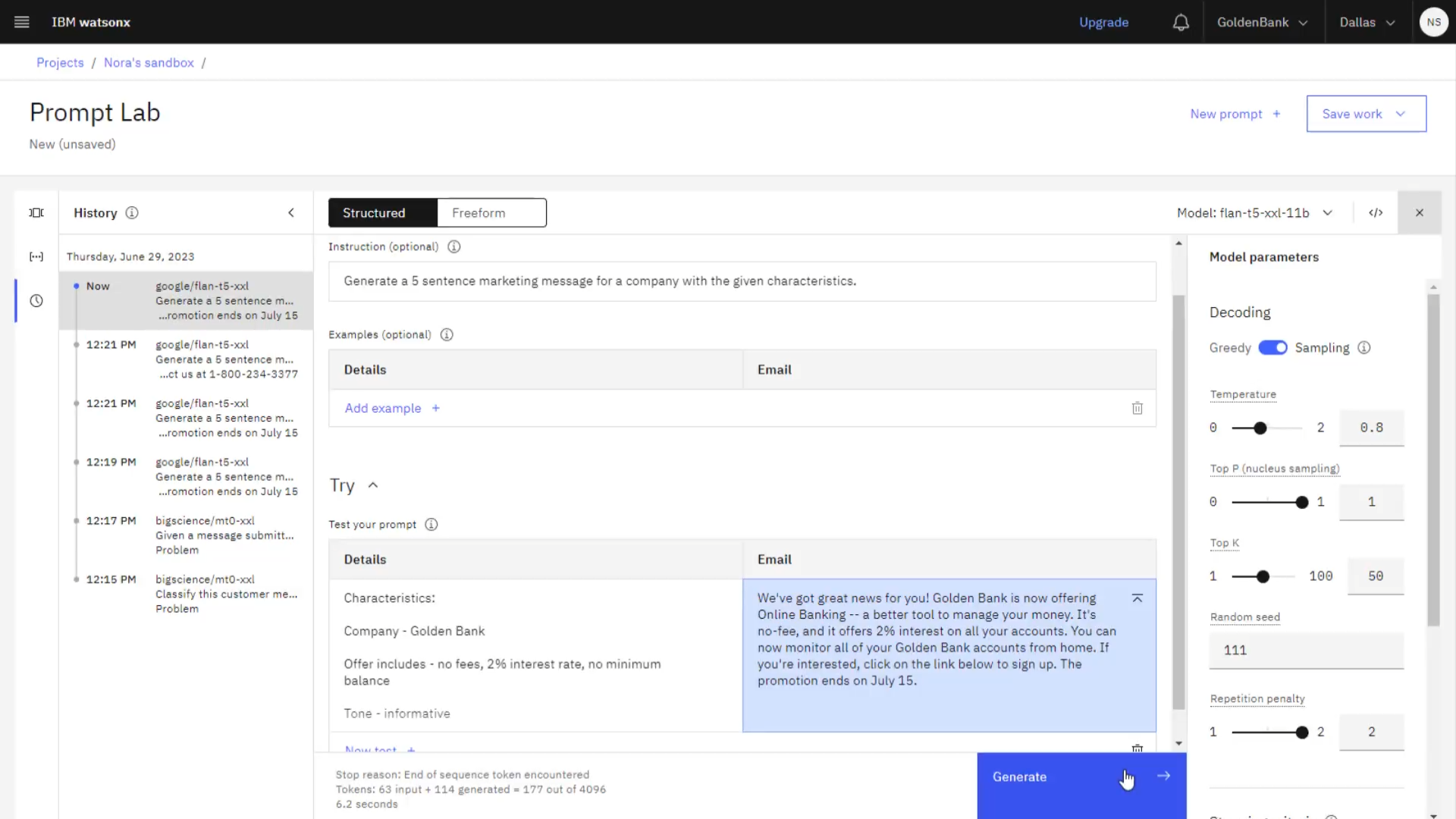Open the GoldenBank account dropdown
This screenshot has height=819, width=1456.
point(1263,22)
